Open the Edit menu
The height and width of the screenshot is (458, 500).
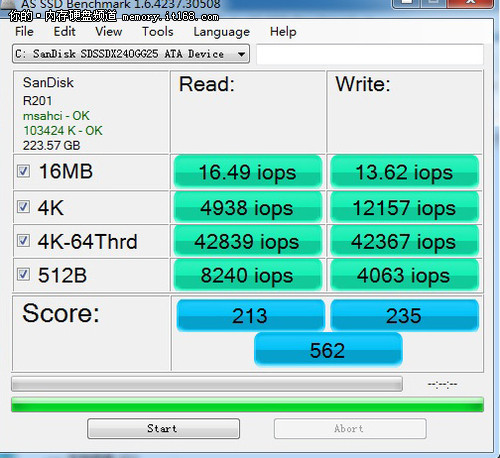[x=65, y=32]
